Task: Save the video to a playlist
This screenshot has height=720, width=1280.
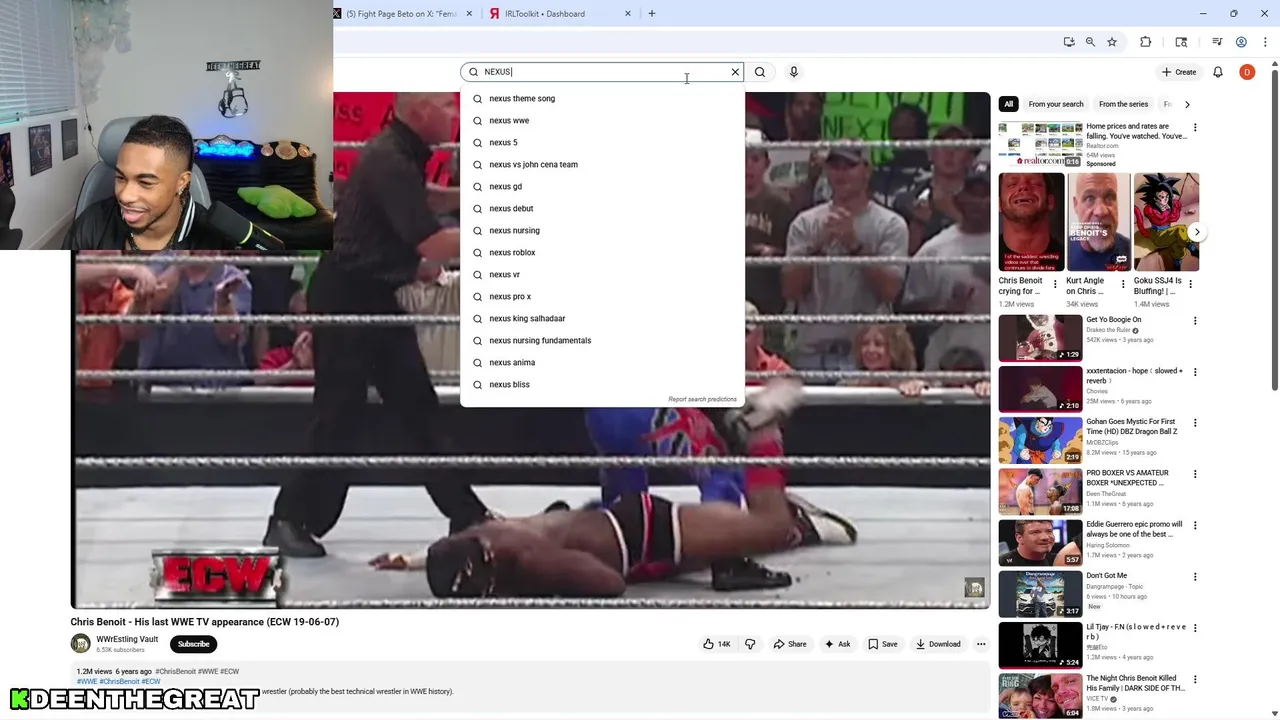Action: 883,644
